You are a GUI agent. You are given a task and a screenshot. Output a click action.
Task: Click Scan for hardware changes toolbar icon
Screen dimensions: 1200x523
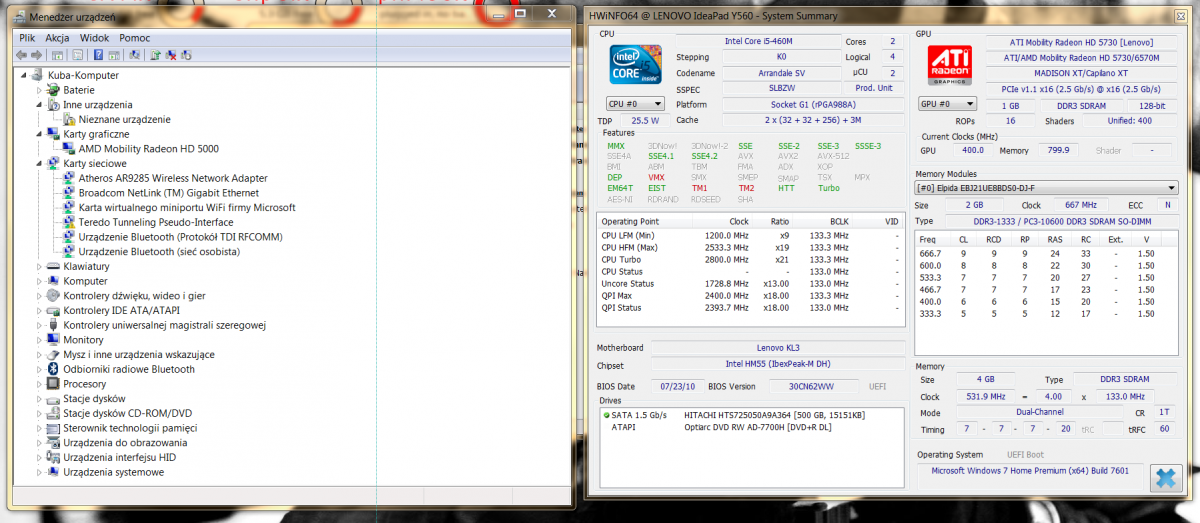point(134,55)
